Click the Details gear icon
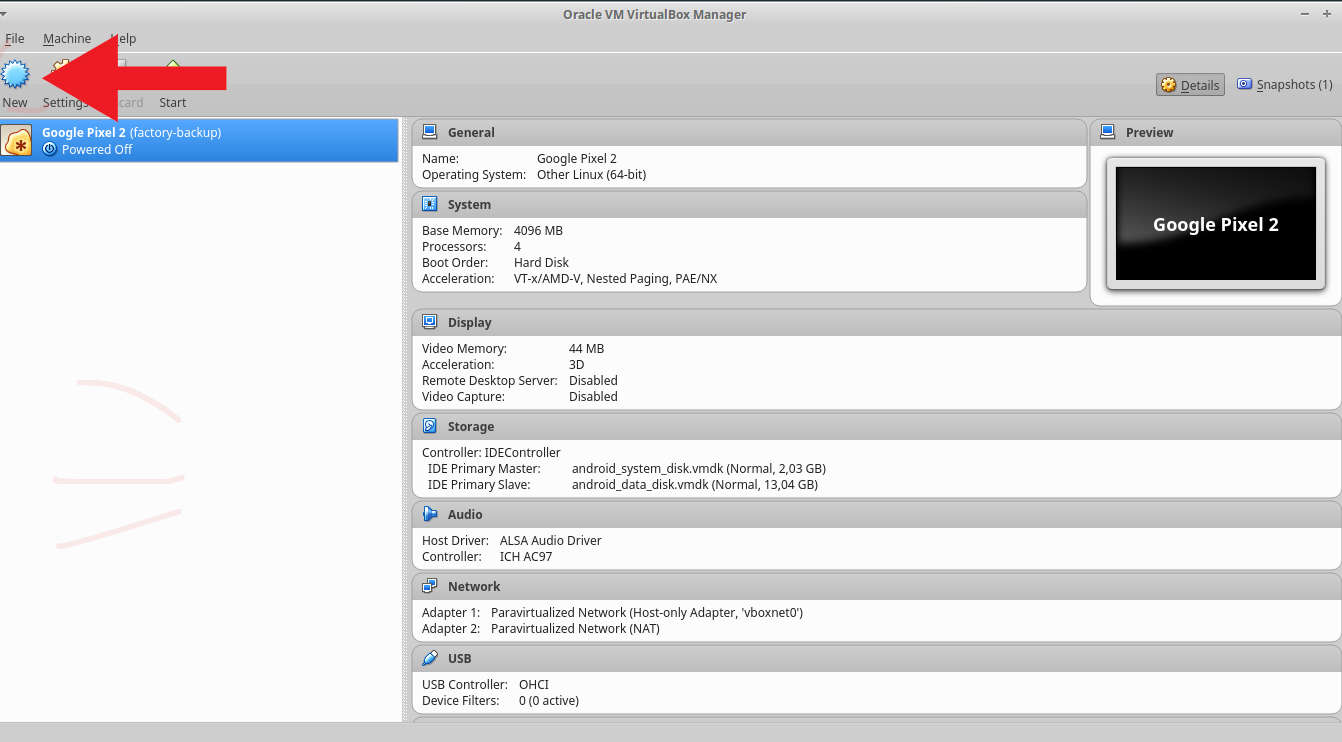1342x742 pixels. point(1169,85)
